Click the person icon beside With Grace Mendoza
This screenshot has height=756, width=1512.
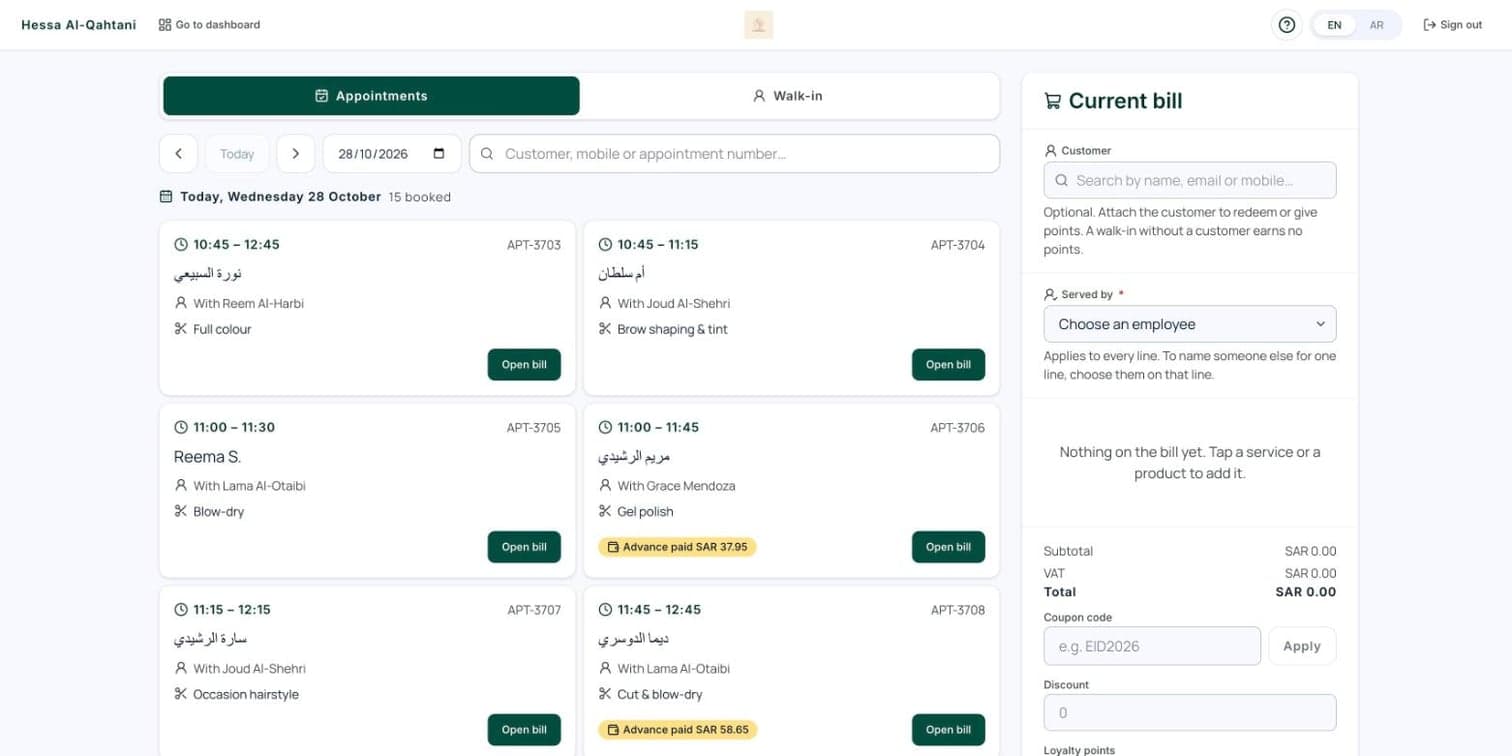(605, 486)
